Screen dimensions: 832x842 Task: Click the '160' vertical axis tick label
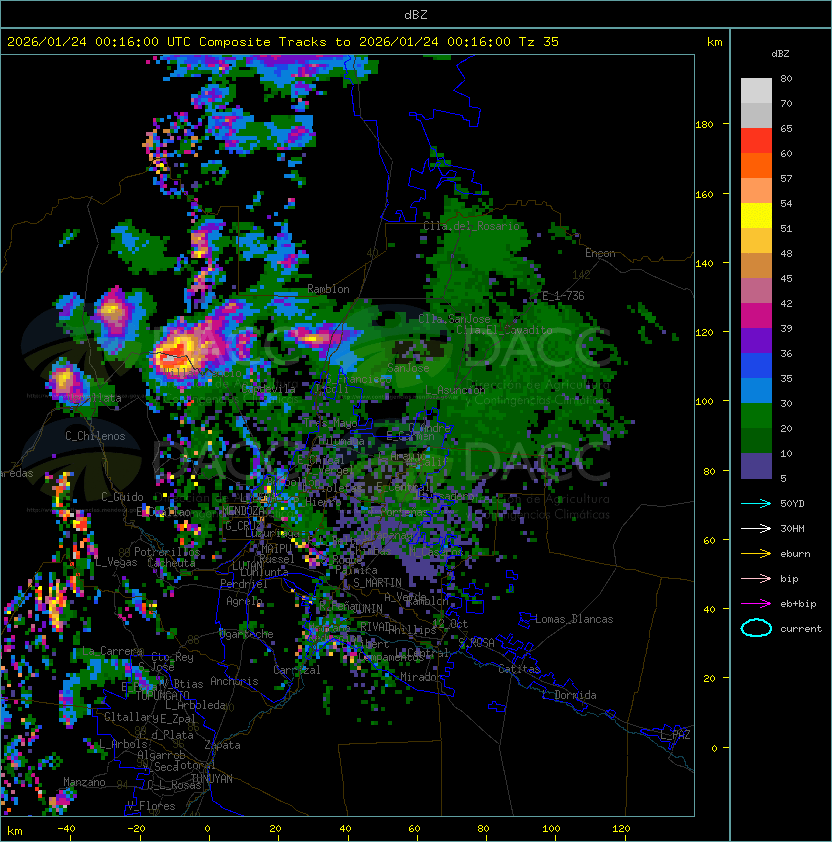coord(704,194)
